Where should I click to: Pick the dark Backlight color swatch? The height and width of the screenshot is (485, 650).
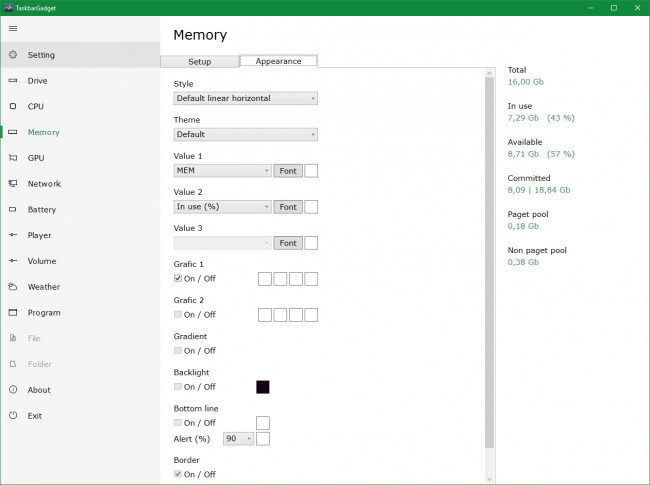(263, 387)
